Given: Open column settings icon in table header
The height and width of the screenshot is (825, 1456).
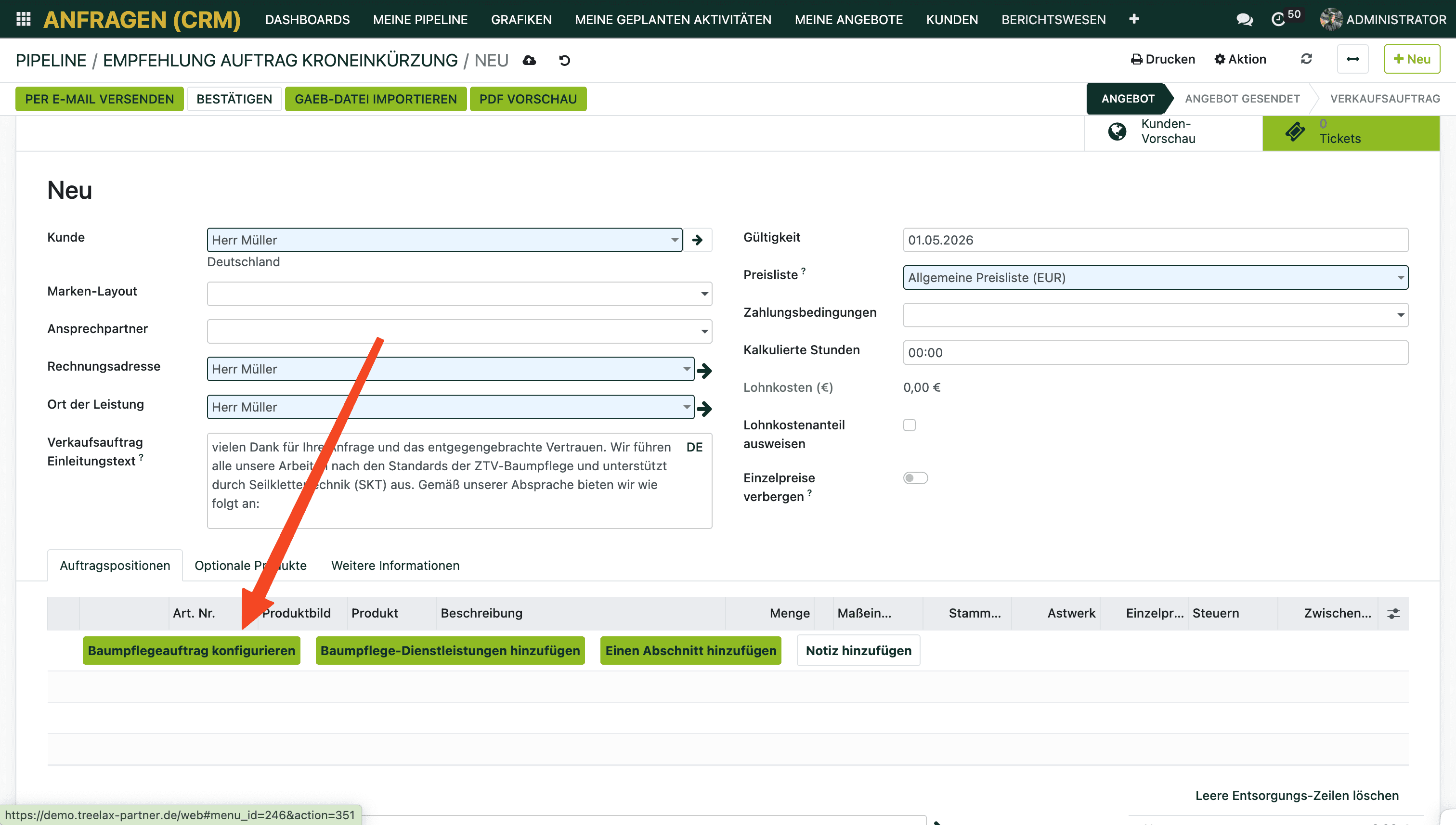Looking at the screenshot, I should [1394, 613].
